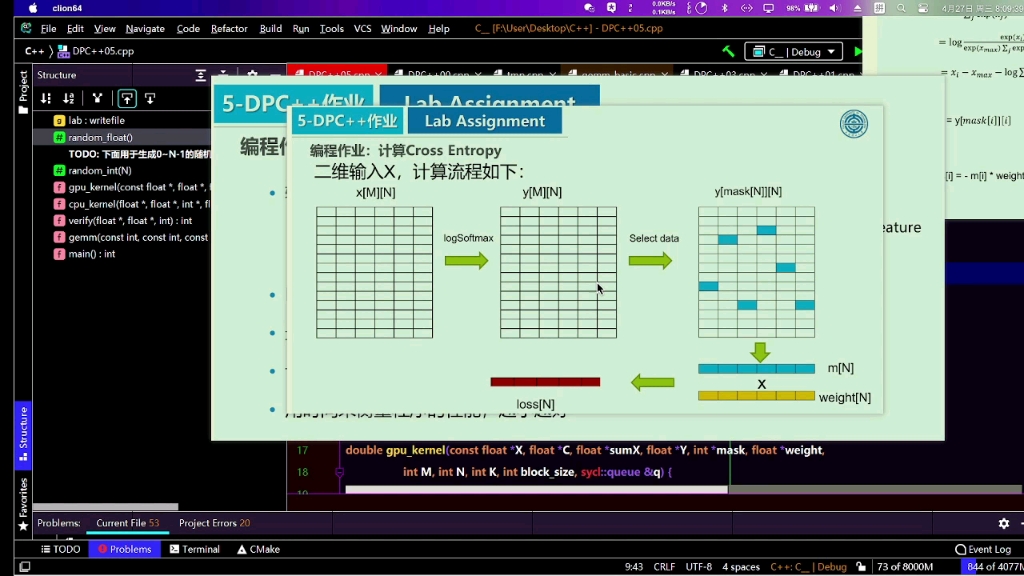Open the File menu

[x=48, y=29]
